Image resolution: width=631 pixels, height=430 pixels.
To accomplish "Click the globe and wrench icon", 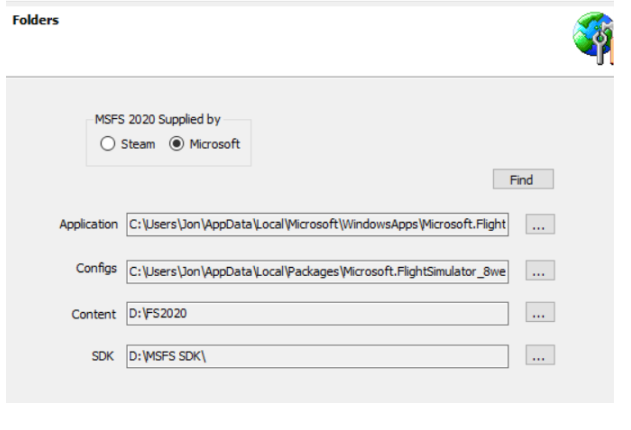I will pos(594,38).
